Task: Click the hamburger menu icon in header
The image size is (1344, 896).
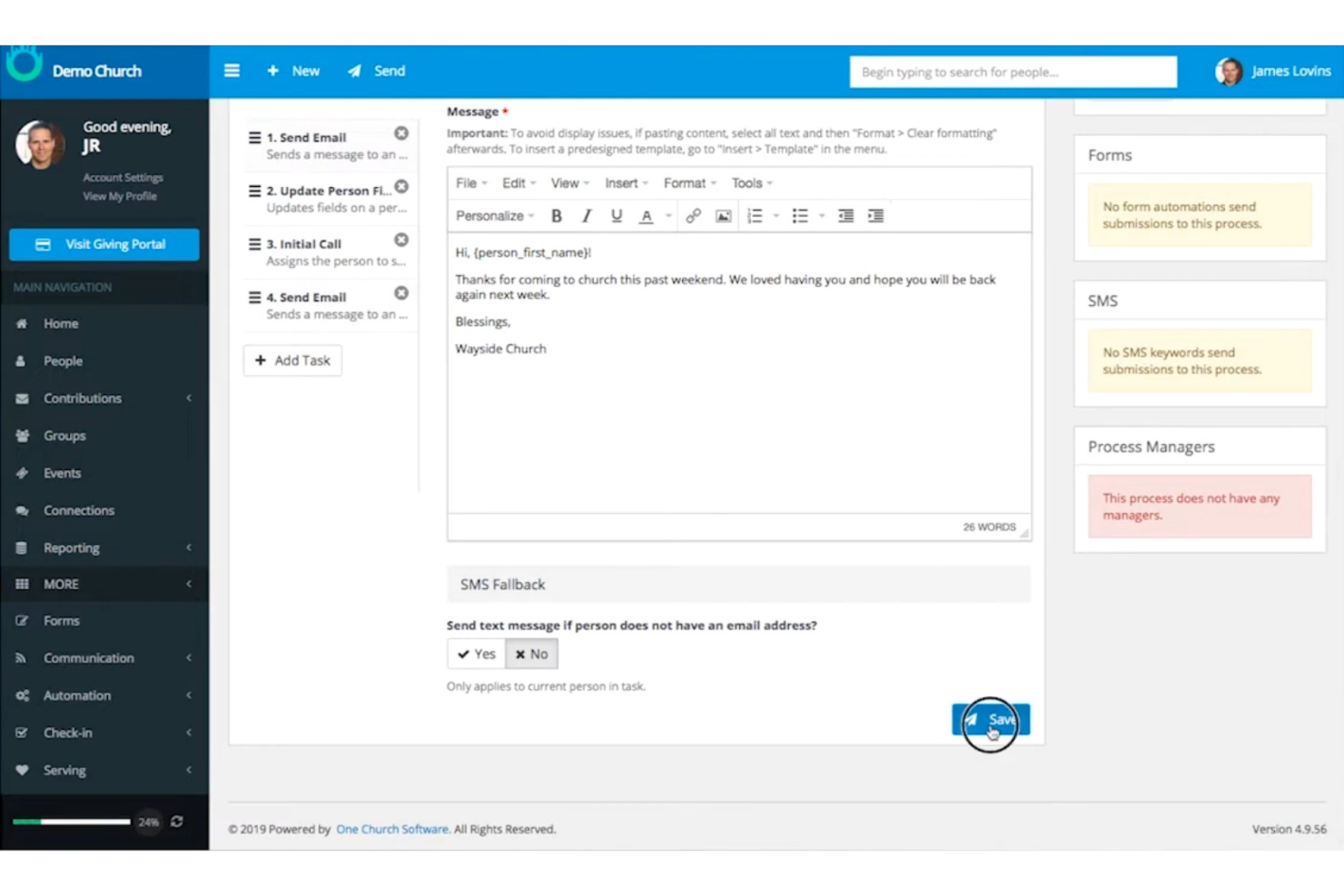Action: 232,71
